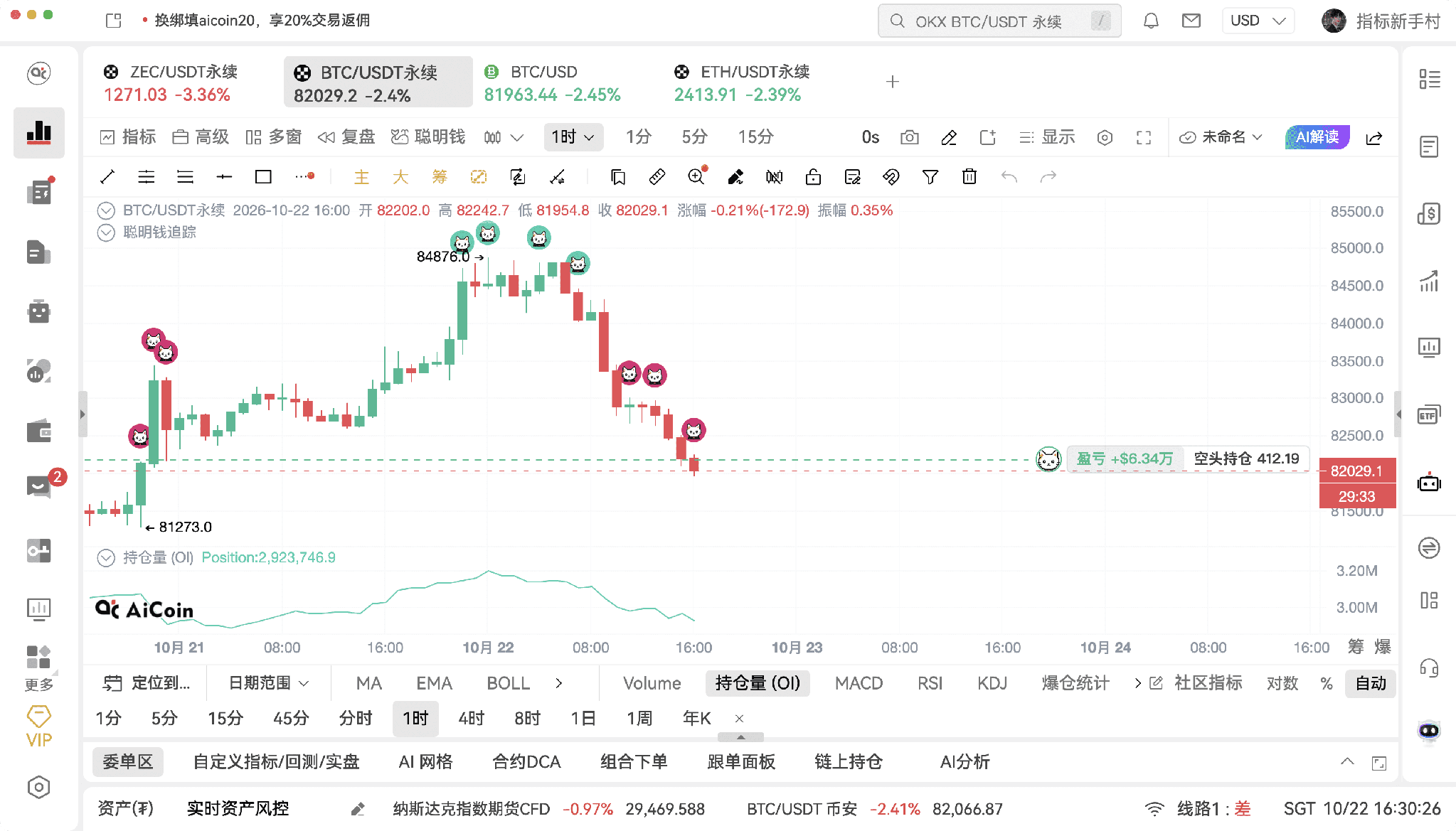Image resolution: width=1456 pixels, height=831 pixels.
Task: Open the ETF panel in right sidebar
Action: click(x=1429, y=414)
